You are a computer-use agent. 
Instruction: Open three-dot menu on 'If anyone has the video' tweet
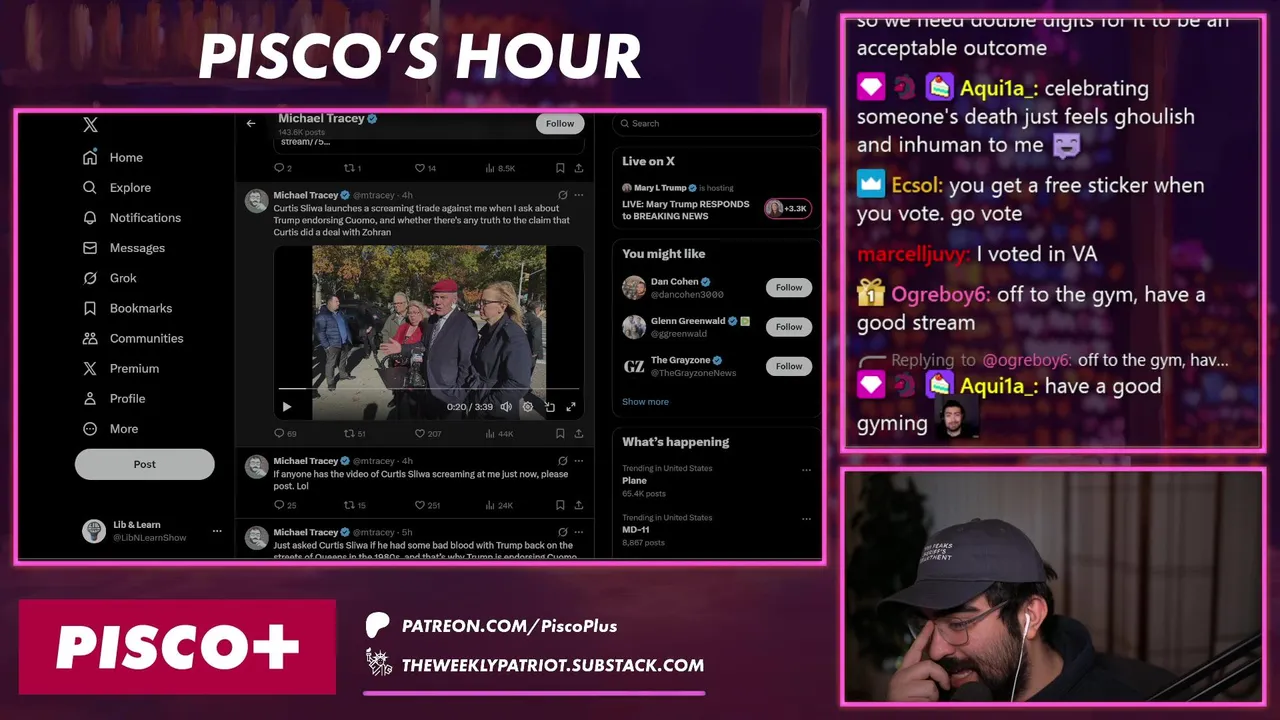pyautogui.click(x=579, y=461)
